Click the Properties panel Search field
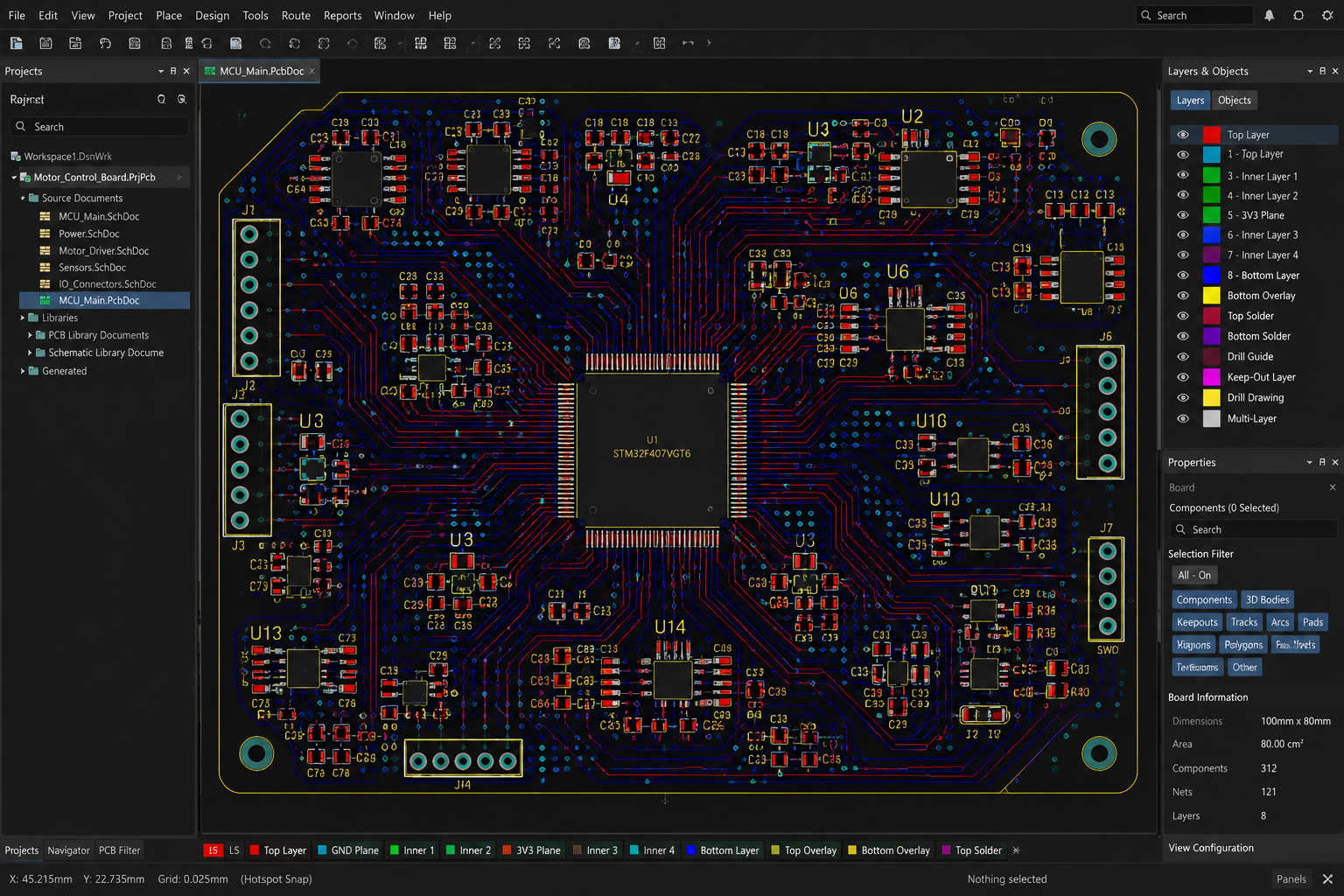The width and height of the screenshot is (1344, 896). tap(1253, 529)
